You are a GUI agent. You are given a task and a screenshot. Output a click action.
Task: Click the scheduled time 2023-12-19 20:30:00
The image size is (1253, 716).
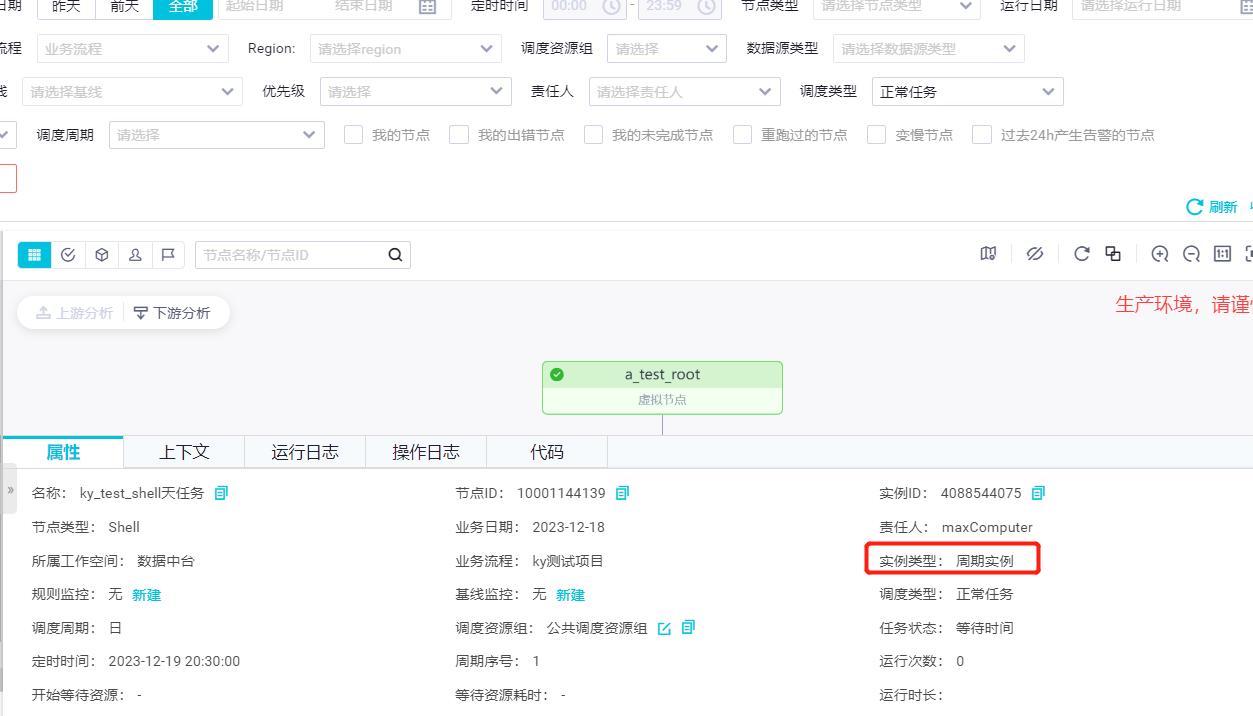tap(174, 661)
